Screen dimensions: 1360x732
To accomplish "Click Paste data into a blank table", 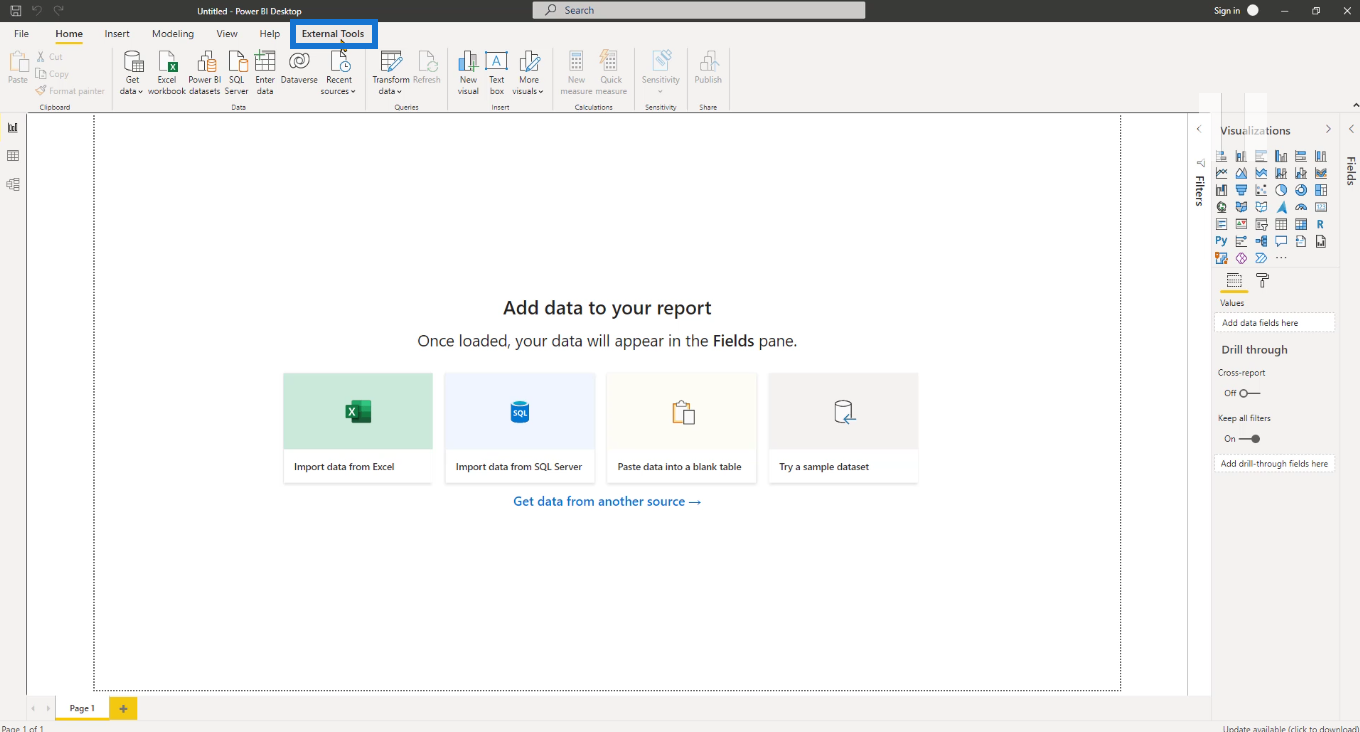I will (x=681, y=428).
